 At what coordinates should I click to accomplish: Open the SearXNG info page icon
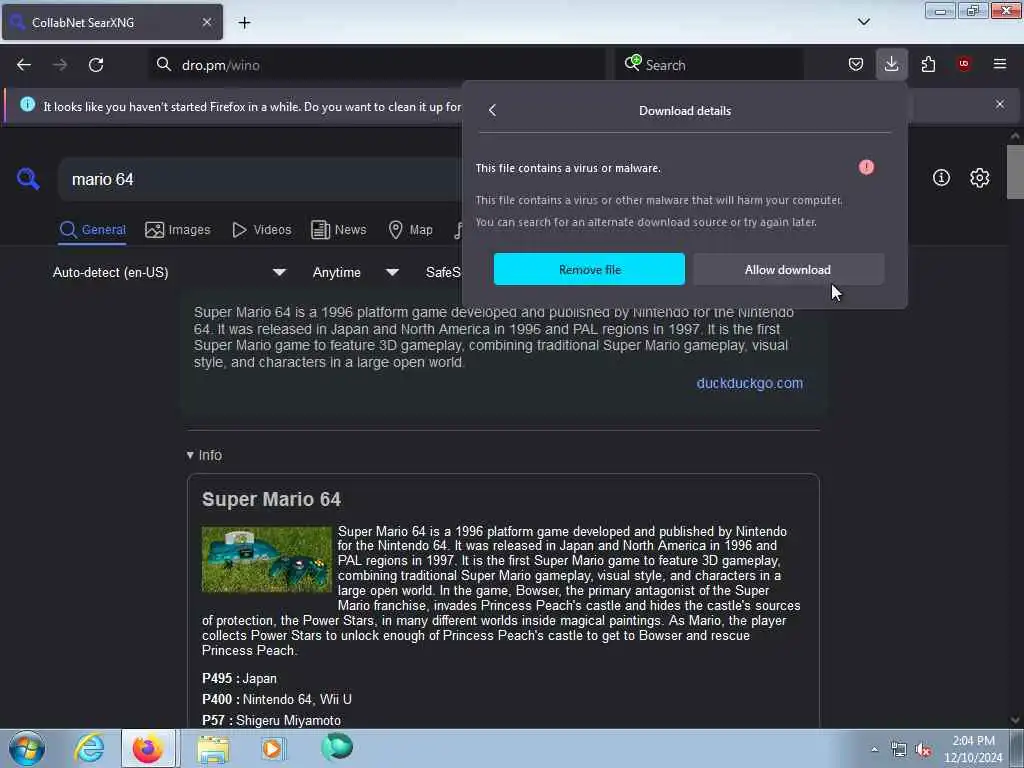click(941, 178)
